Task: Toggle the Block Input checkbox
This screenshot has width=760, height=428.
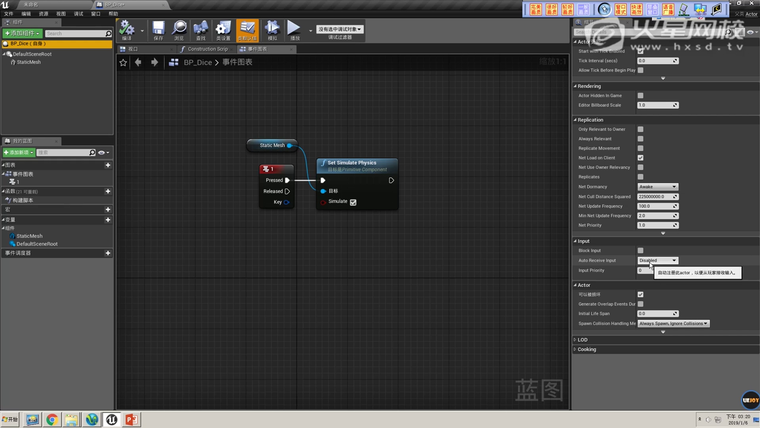Action: pyautogui.click(x=641, y=250)
